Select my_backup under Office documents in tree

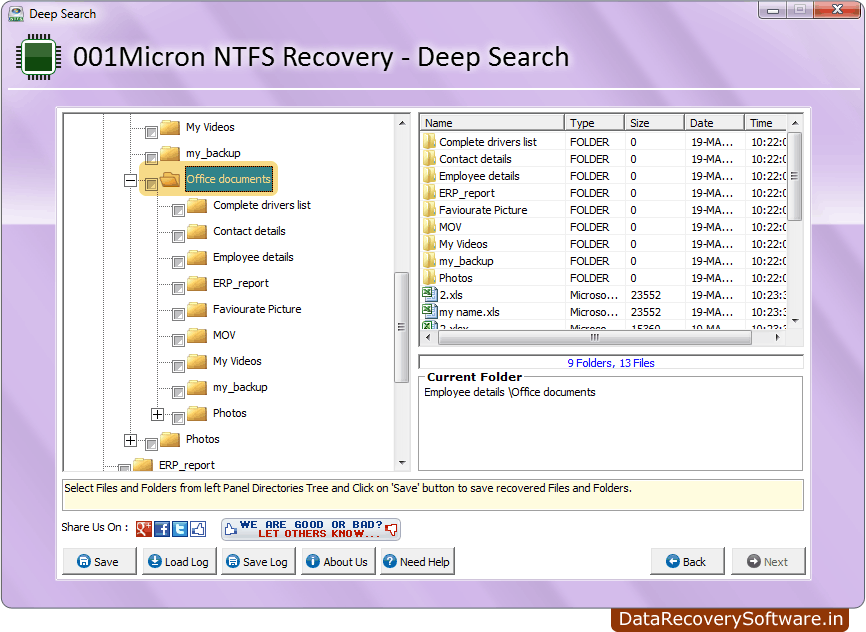tap(240, 387)
